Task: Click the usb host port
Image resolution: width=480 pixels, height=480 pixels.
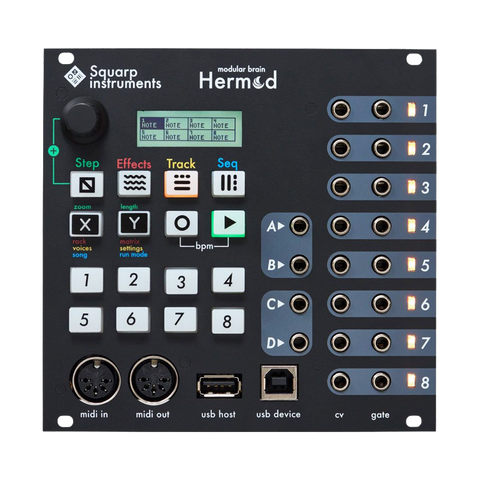Action: 219,386
